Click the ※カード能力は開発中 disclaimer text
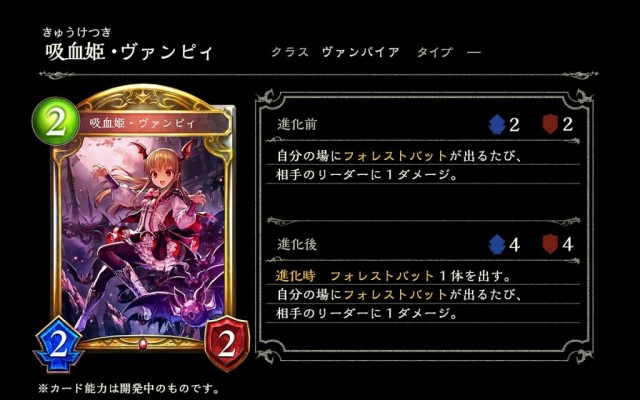 pyautogui.click(x=129, y=388)
